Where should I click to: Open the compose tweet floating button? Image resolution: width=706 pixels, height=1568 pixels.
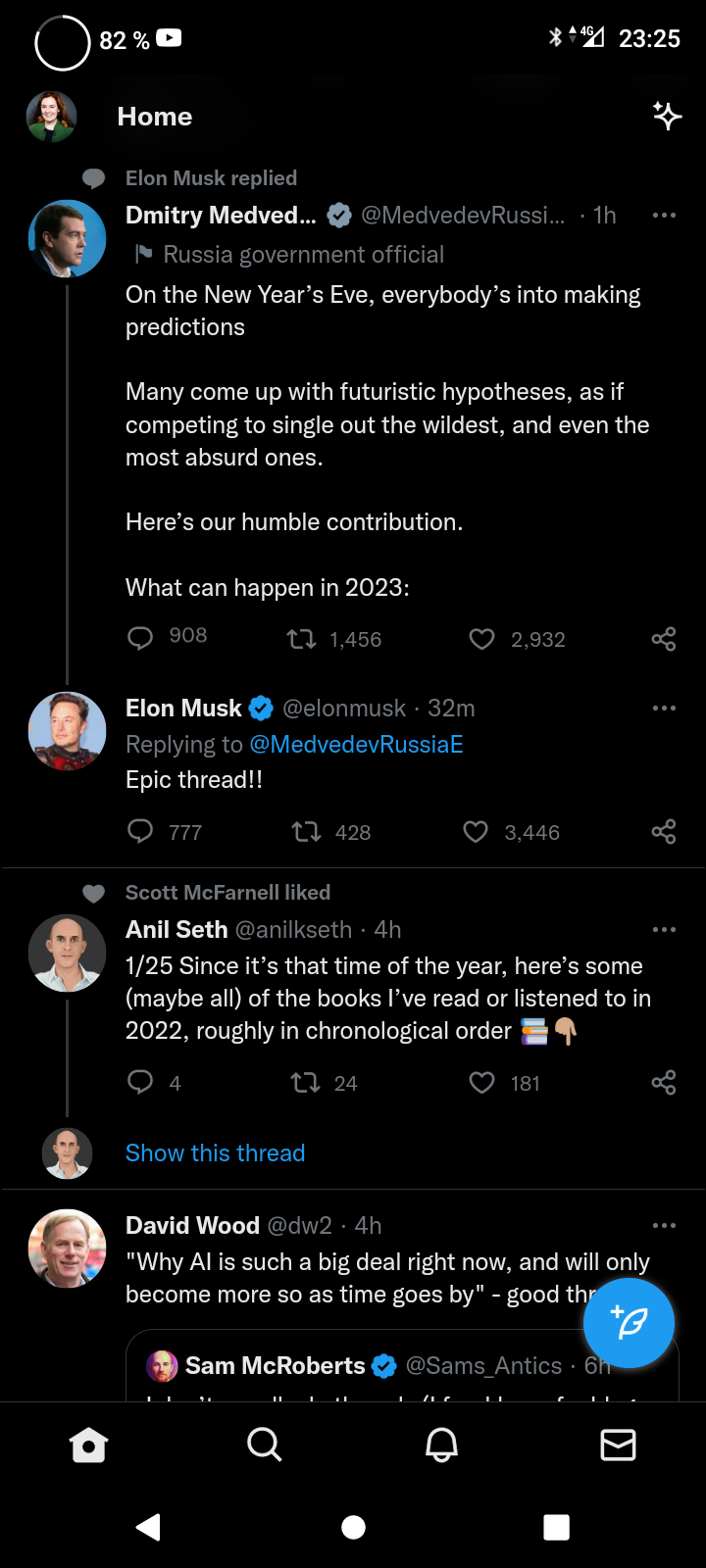(629, 1323)
